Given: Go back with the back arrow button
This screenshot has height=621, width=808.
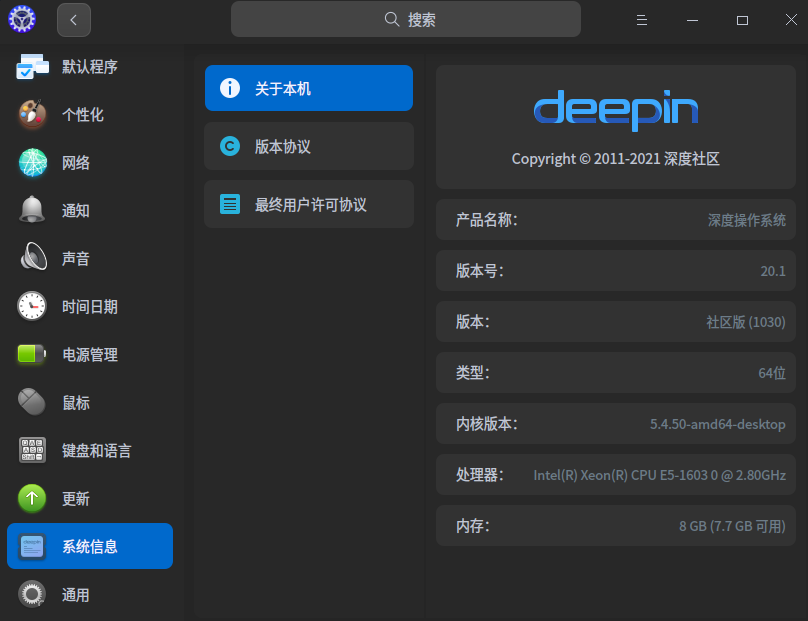Looking at the screenshot, I should pos(74,20).
